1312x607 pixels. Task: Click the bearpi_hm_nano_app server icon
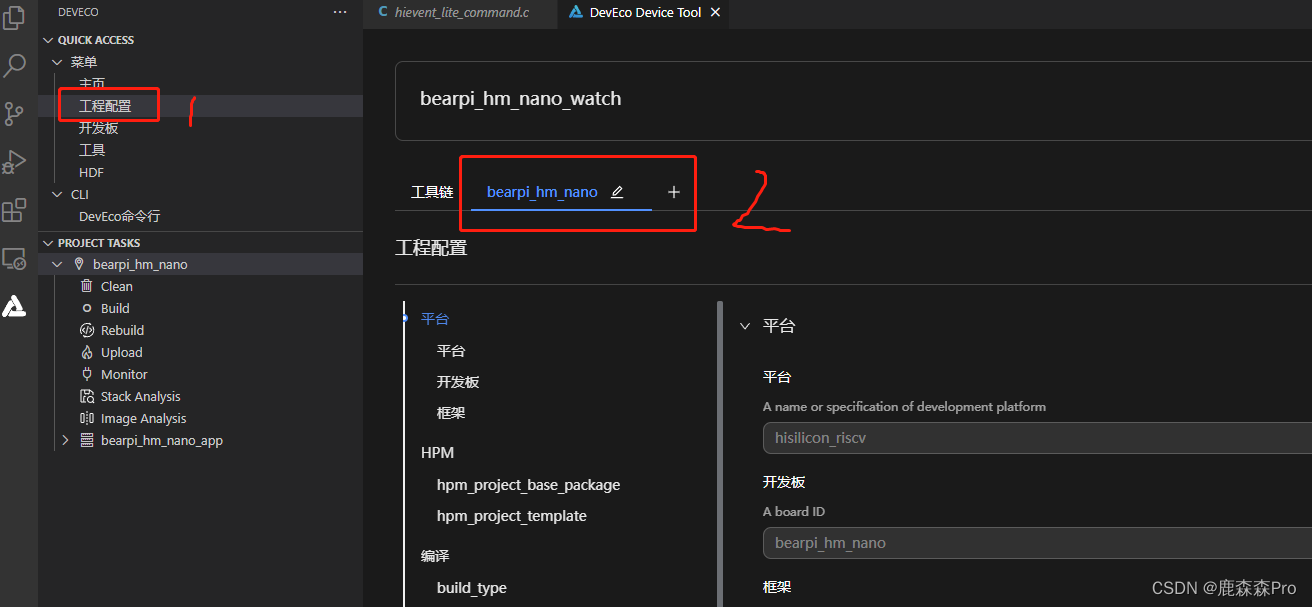point(87,440)
